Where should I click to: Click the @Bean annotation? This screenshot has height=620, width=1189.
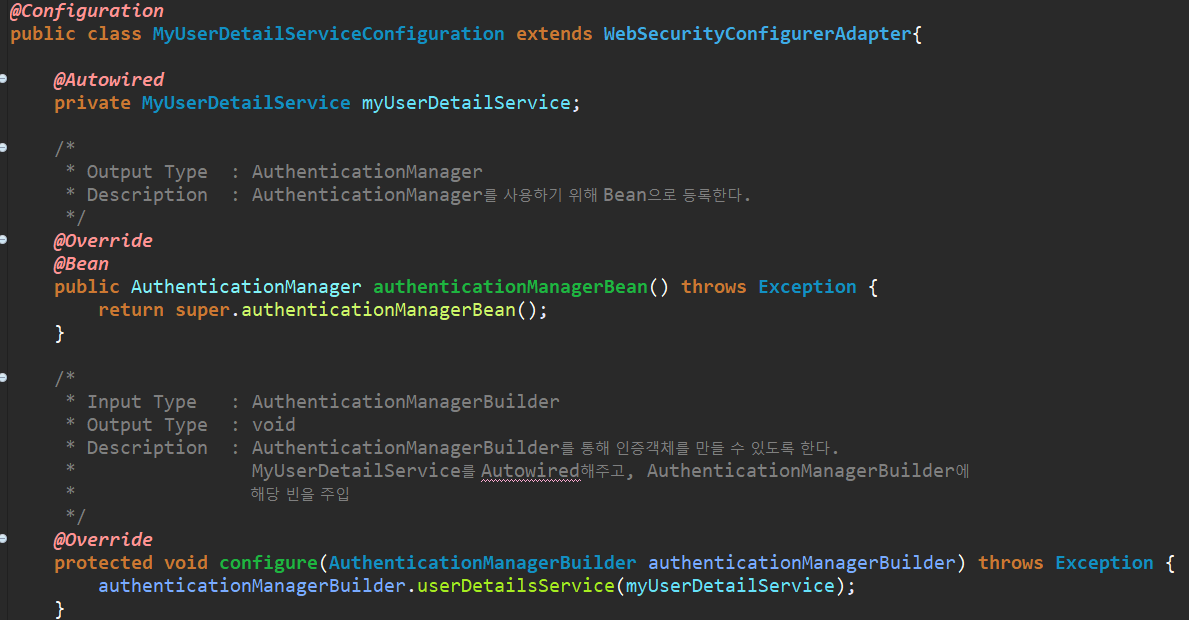pos(81,264)
